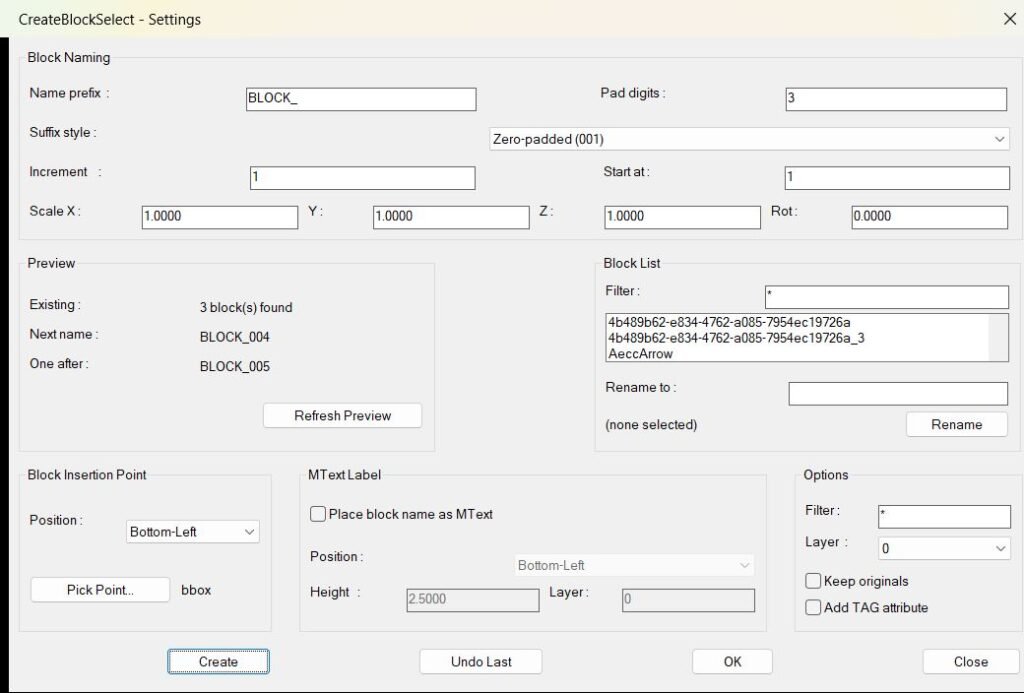Click the Pad digits input field
The image size is (1024, 693).
point(896,99)
